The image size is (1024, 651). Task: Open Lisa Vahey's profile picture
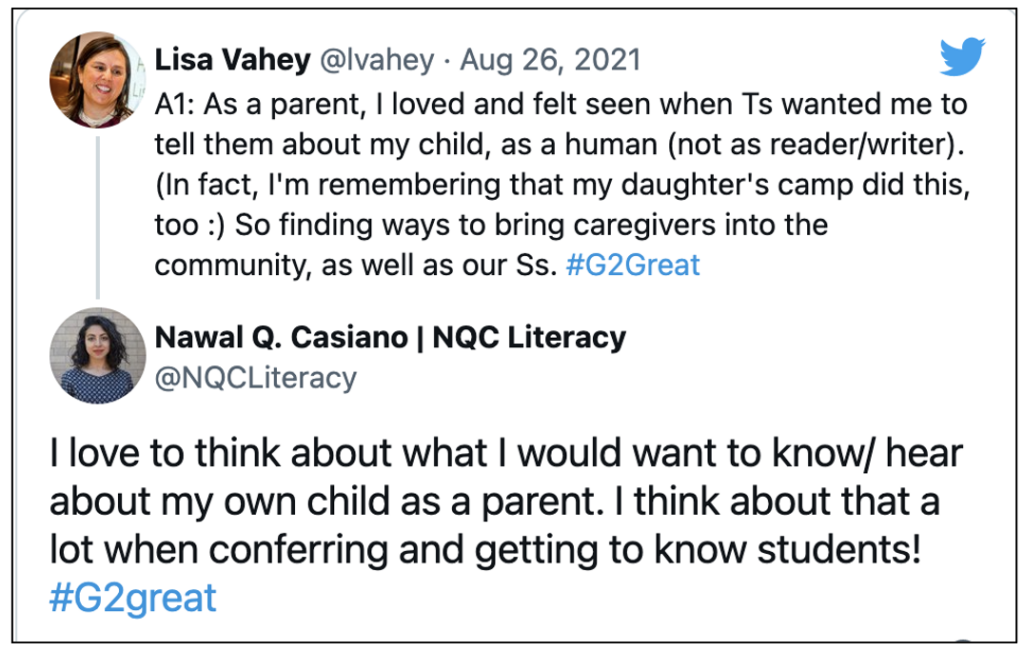pos(97,80)
